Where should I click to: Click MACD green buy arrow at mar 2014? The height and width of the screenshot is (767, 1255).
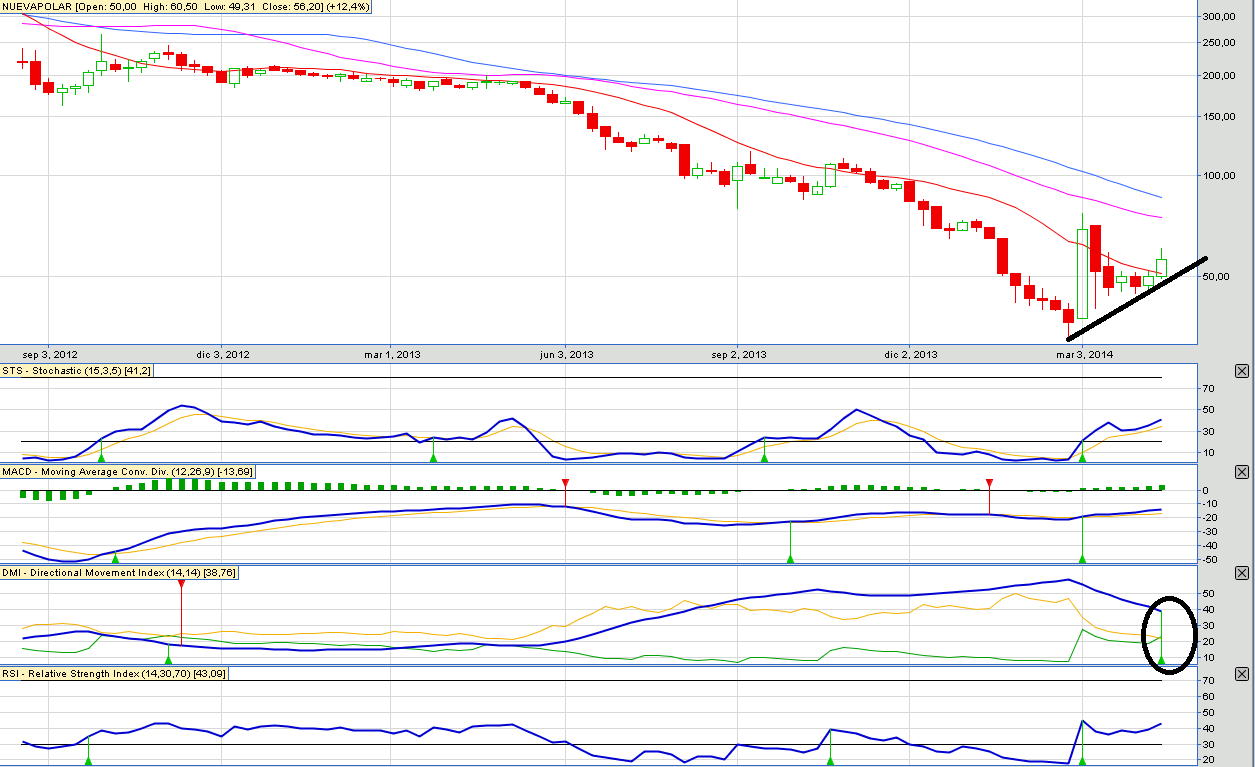[1083, 557]
